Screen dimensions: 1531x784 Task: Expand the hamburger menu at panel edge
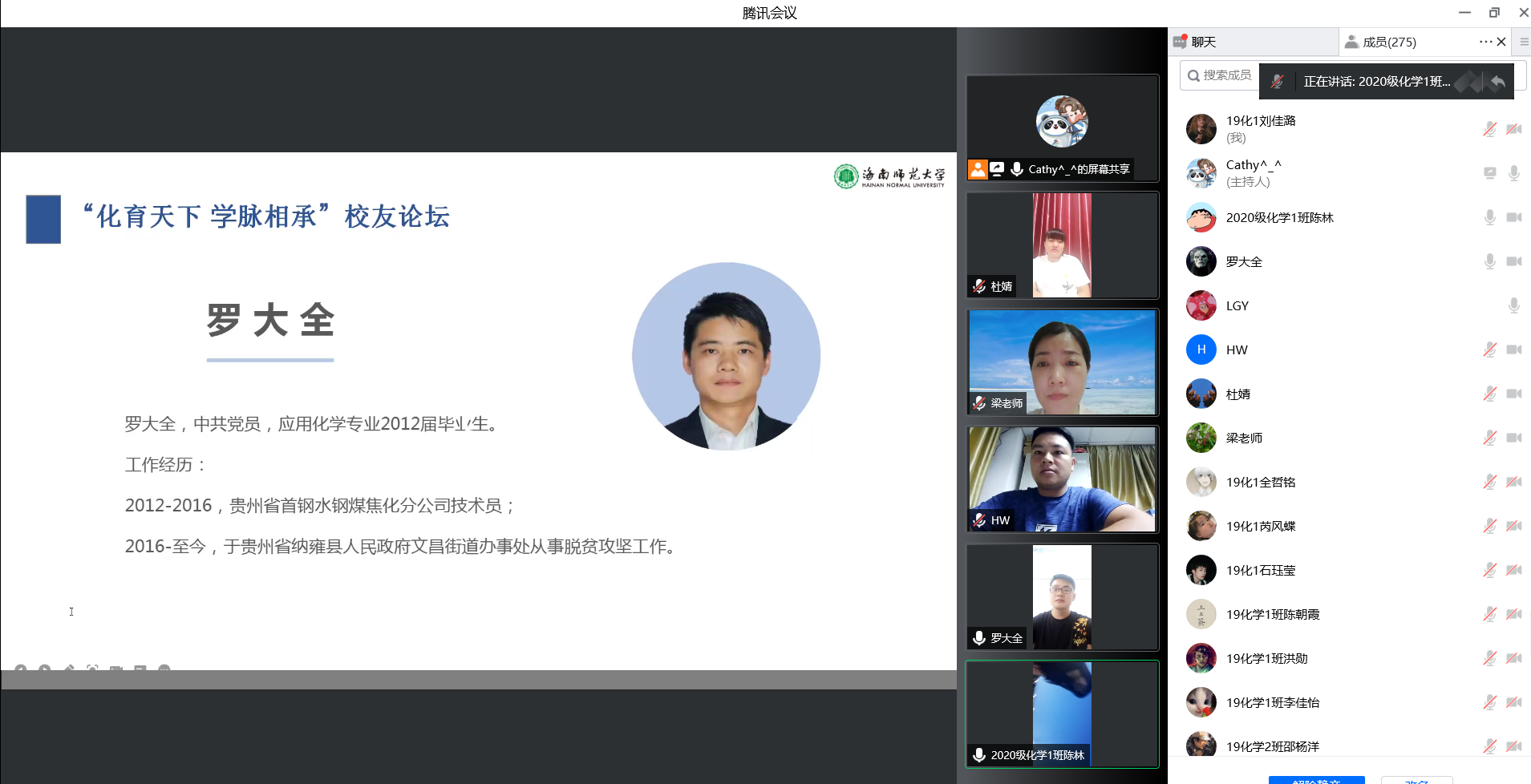pyautogui.click(x=1524, y=42)
